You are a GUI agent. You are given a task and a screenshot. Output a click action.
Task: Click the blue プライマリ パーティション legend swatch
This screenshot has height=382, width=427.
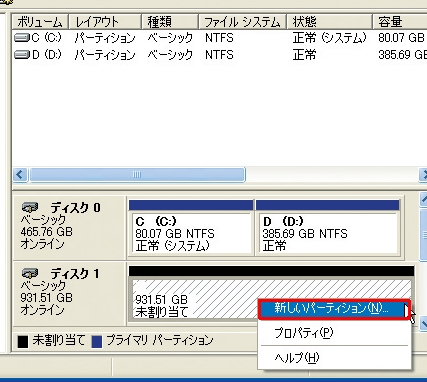[x=97, y=342]
